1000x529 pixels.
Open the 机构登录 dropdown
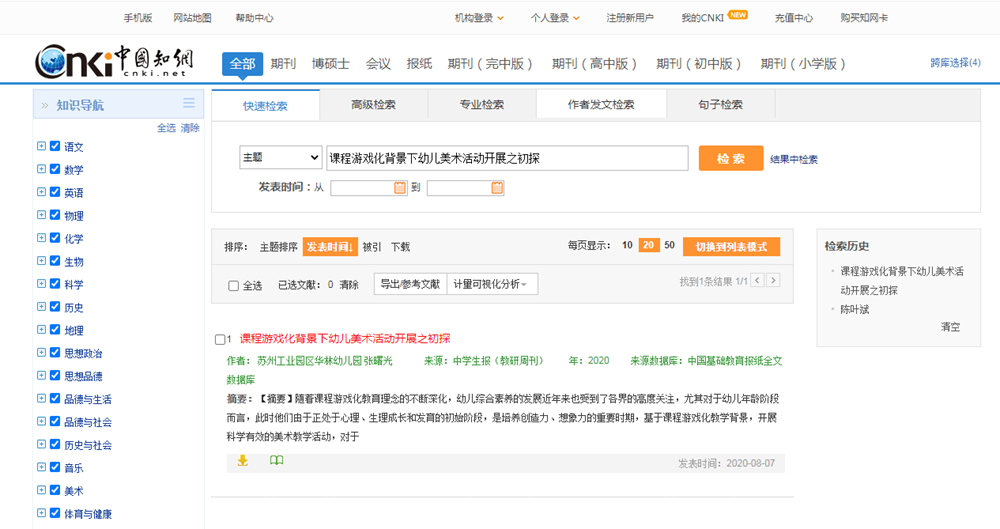[x=479, y=18]
